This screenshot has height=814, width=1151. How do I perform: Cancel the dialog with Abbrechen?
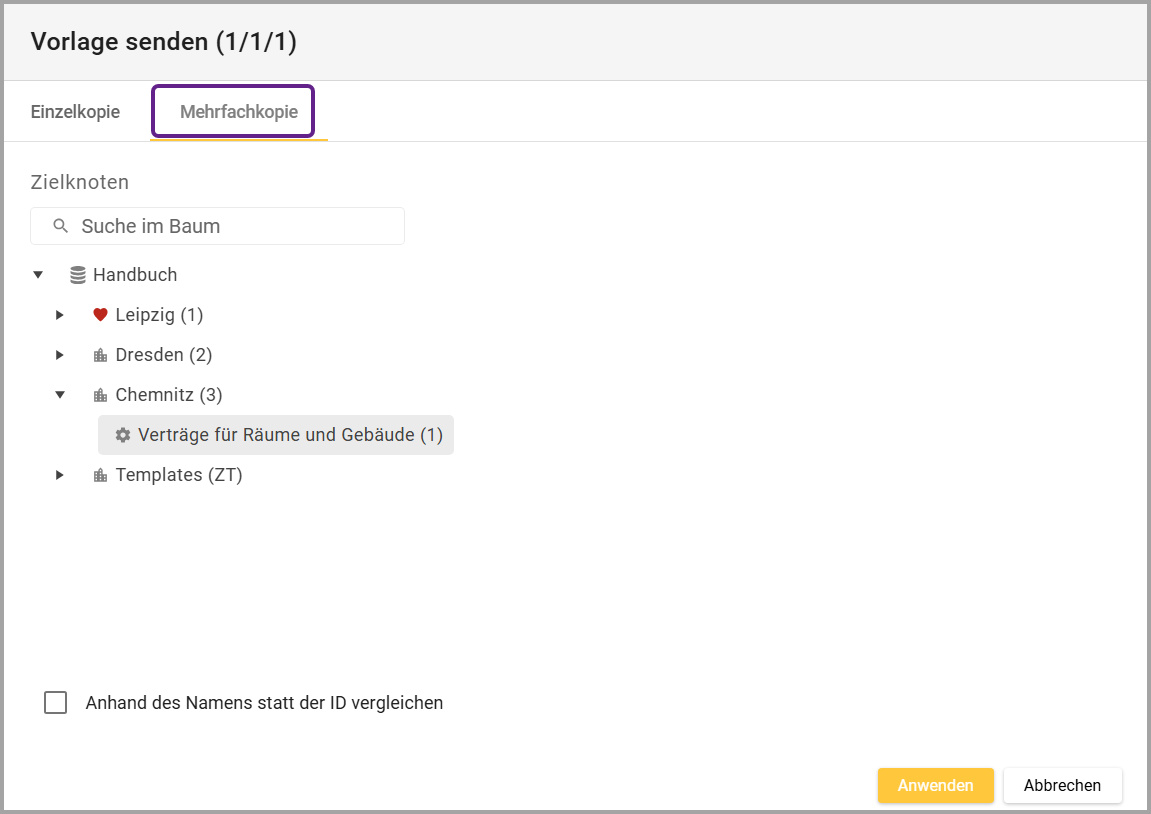(1062, 786)
